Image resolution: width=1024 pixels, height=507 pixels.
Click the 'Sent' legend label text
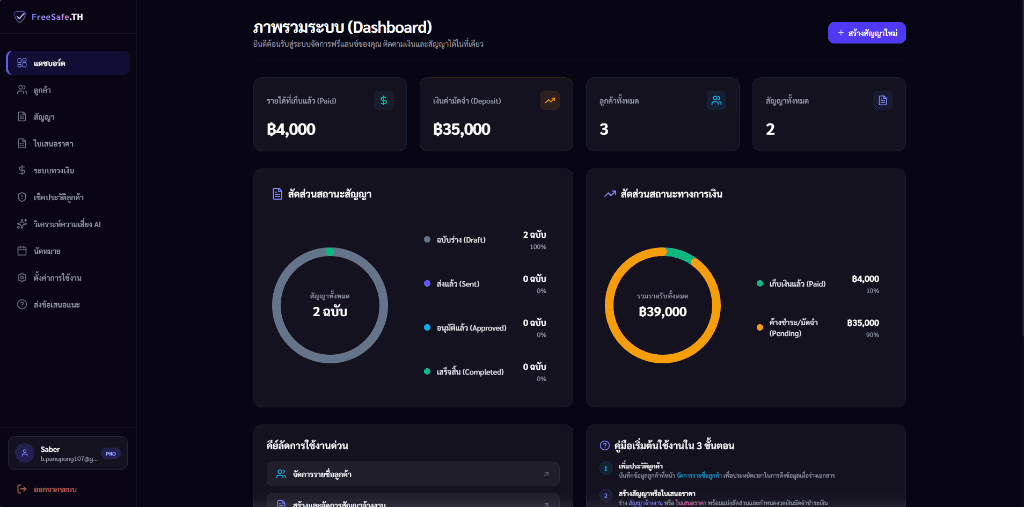click(458, 284)
